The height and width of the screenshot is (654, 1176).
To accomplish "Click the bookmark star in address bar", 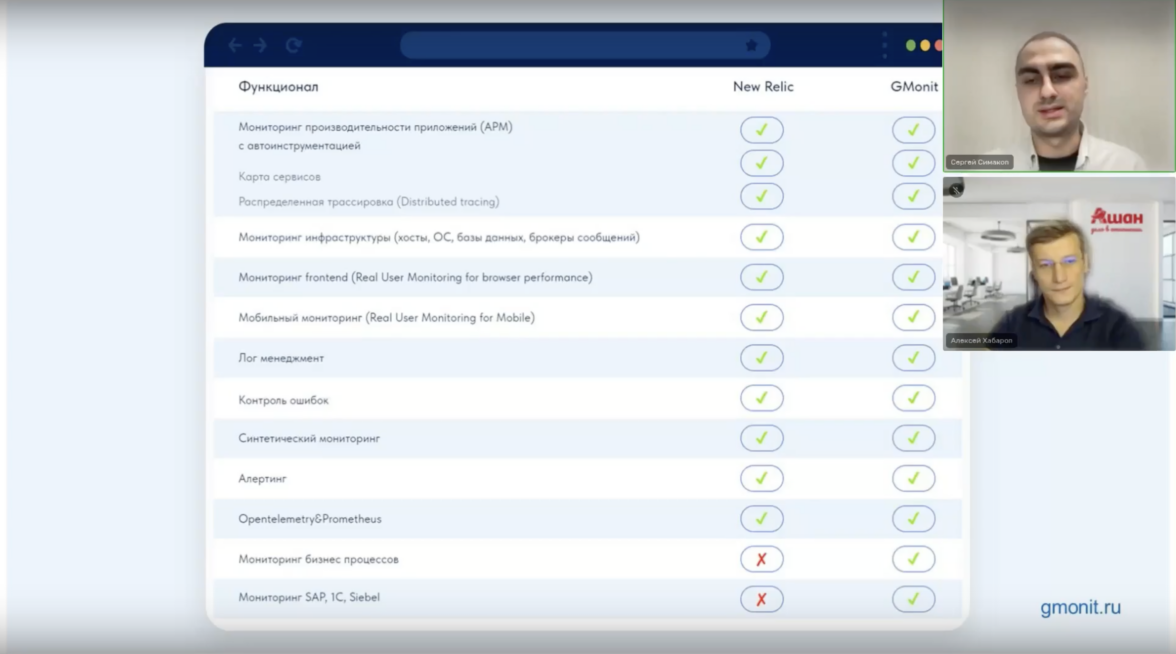I will point(751,45).
